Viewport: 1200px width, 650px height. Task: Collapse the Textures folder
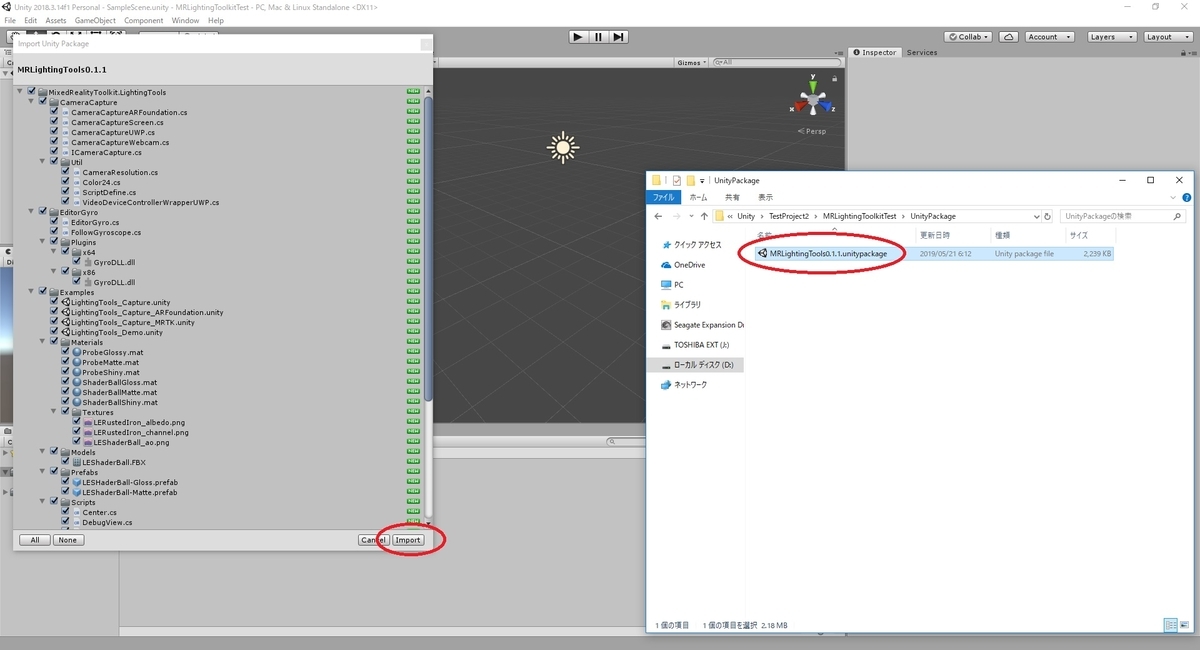point(54,412)
